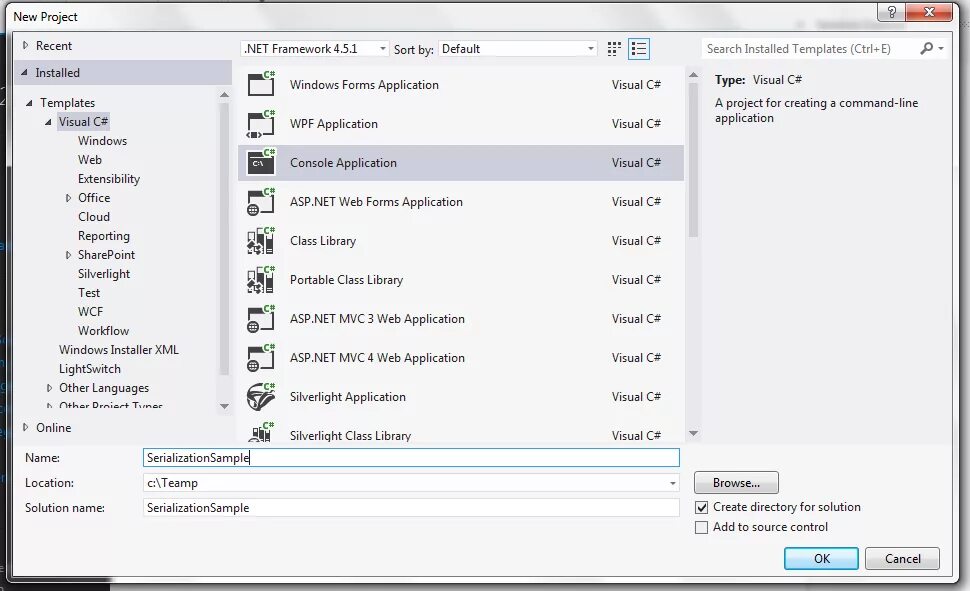Click the template list scroll down arrow

(x=693, y=433)
